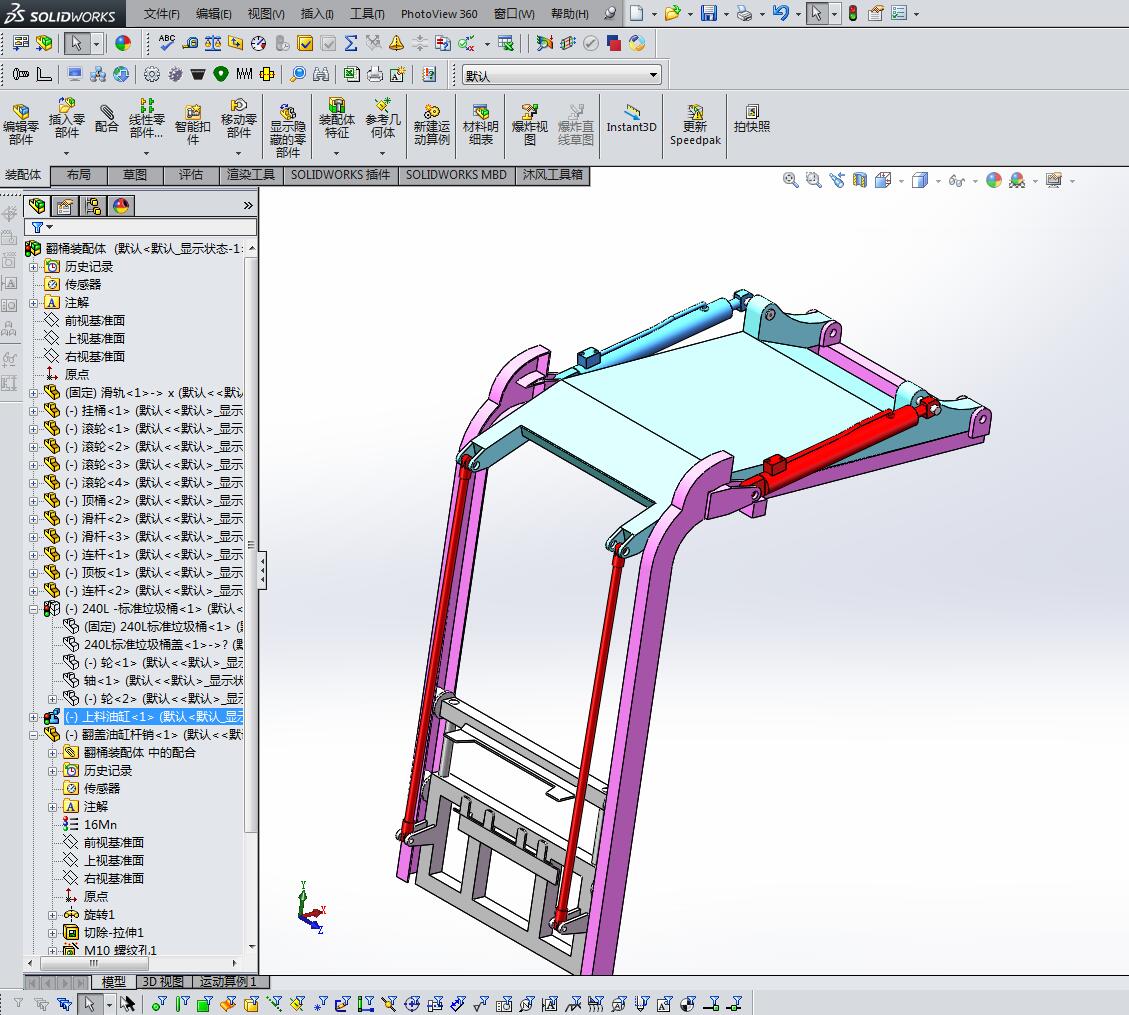Click the 新建运动算例 button
The height and width of the screenshot is (1015, 1129).
[432, 122]
